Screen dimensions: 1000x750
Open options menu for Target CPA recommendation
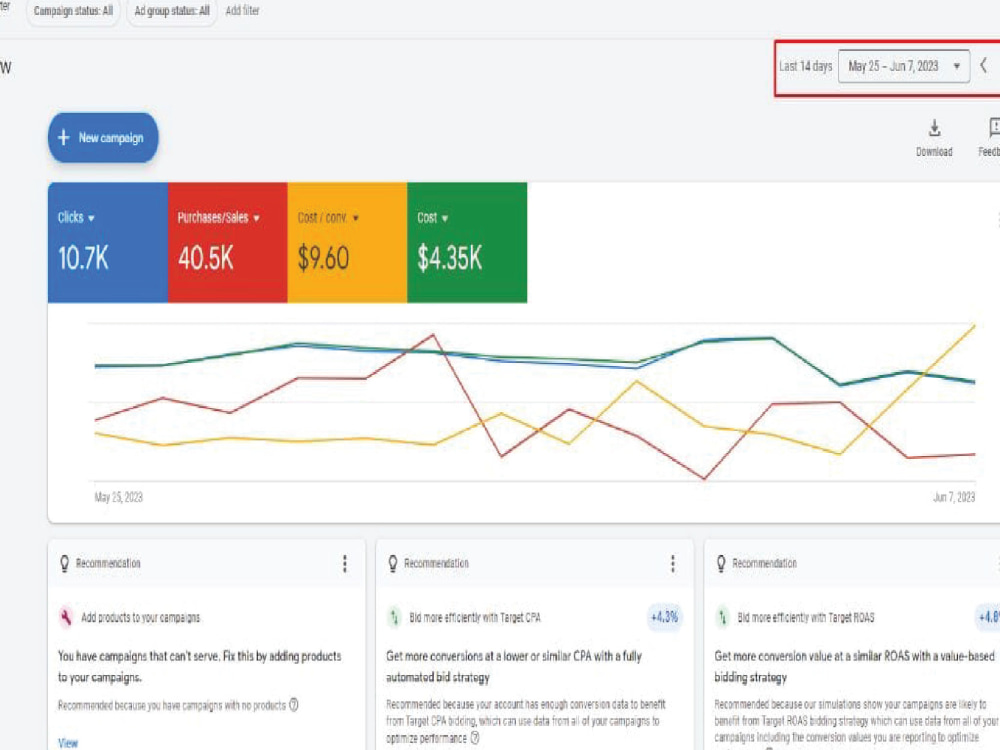(673, 563)
